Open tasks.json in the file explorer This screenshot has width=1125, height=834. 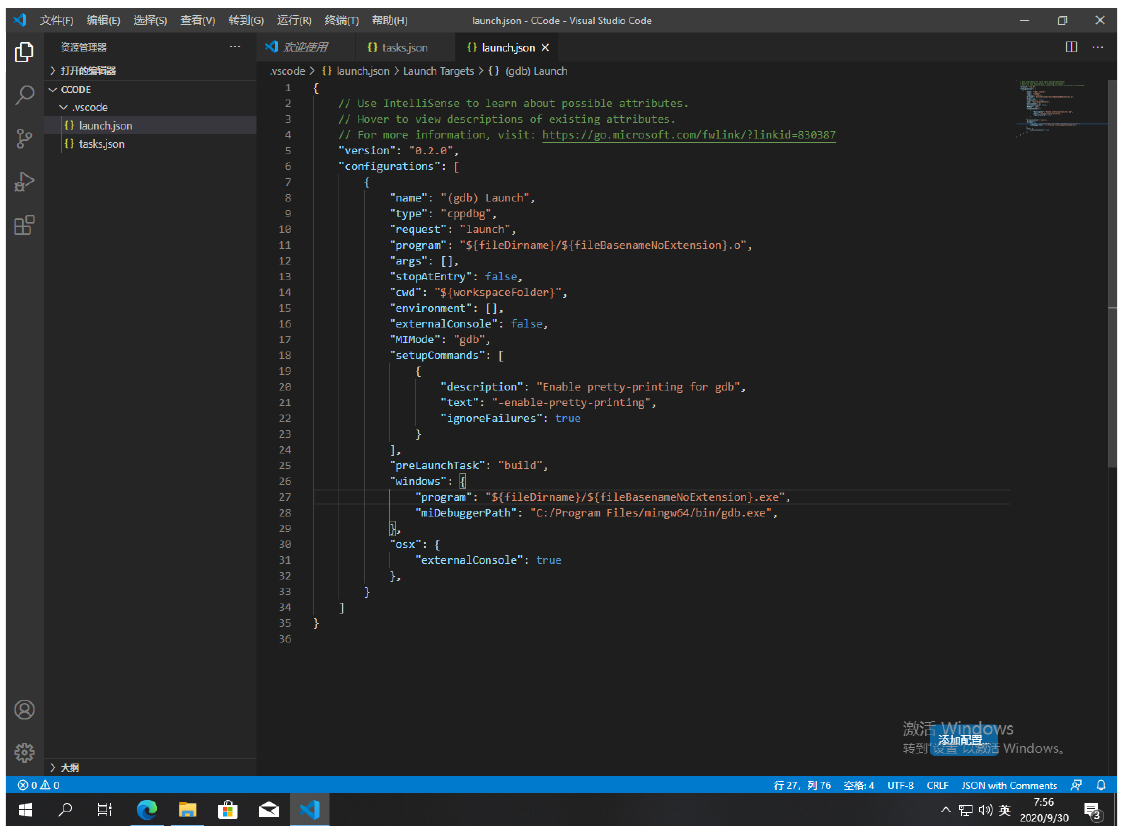(101, 144)
